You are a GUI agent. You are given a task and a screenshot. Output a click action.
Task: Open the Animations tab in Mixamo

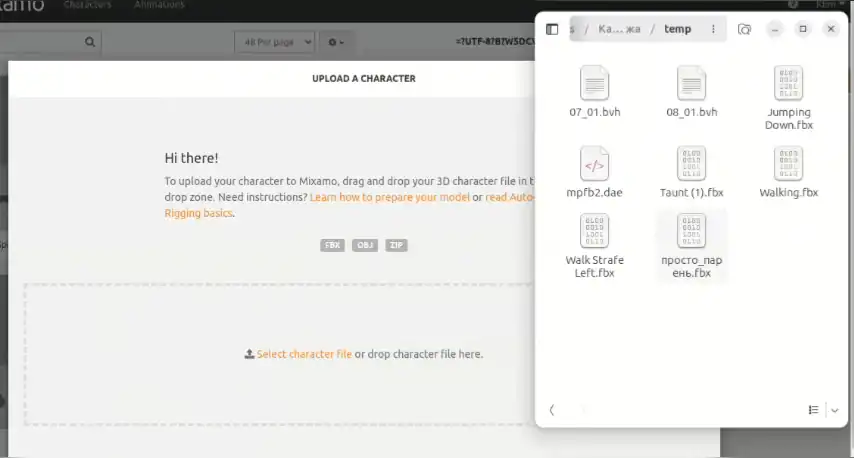[159, 5]
